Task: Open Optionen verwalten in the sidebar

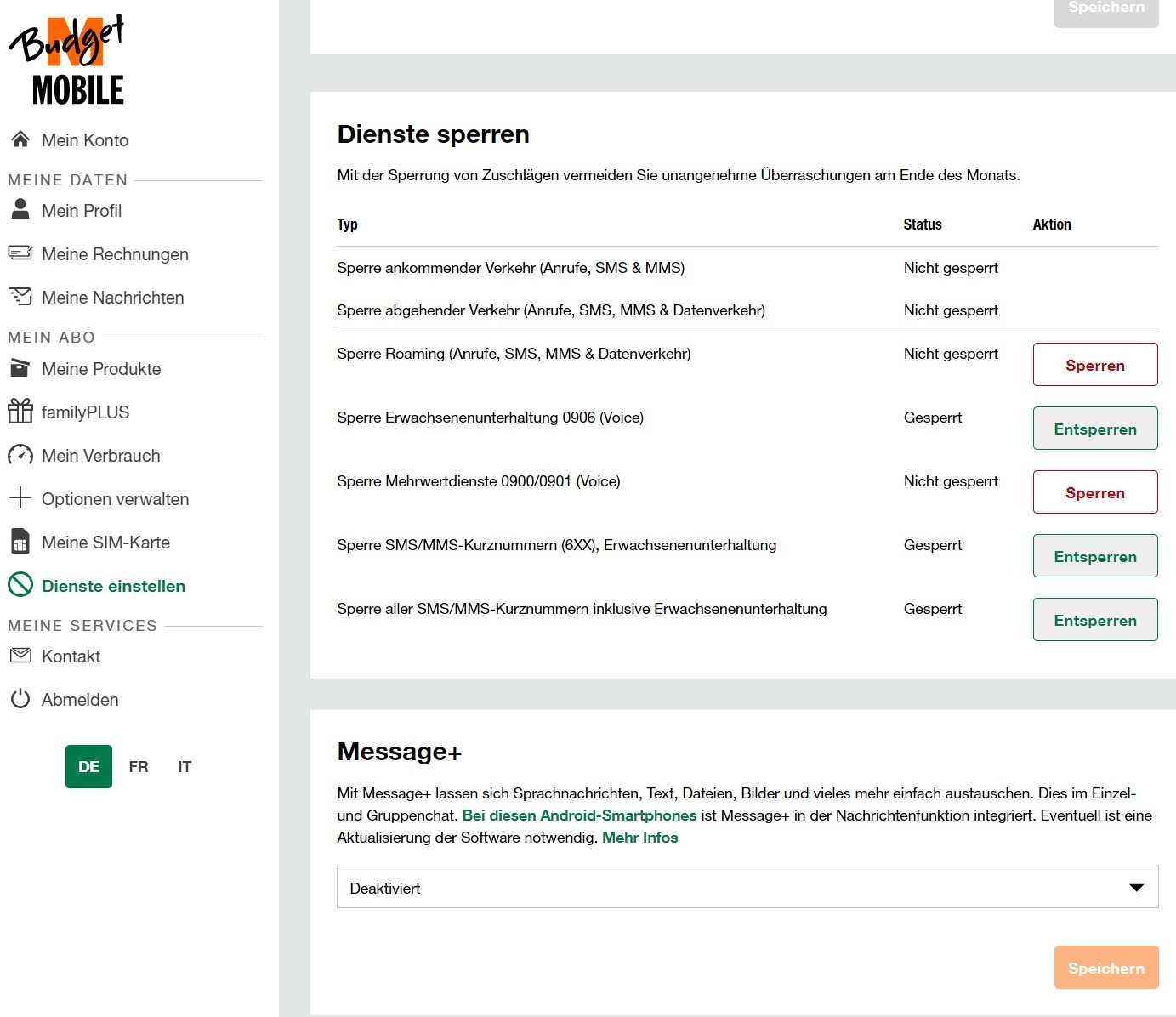Action: [x=115, y=499]
